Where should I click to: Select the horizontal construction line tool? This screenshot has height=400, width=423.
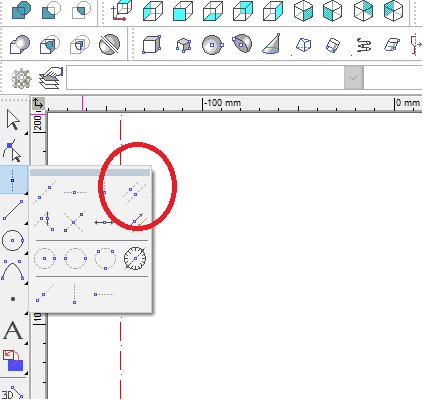pos(75,192)
